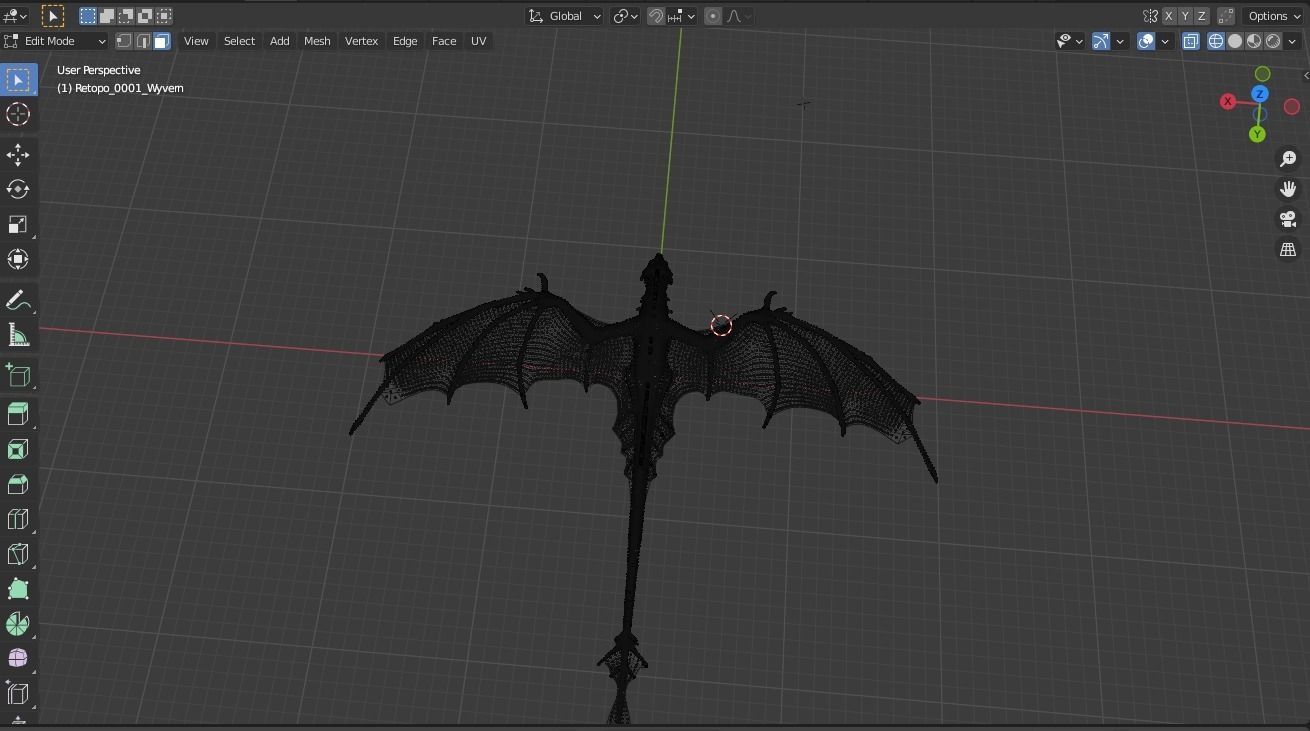Switch to Solid shading
This screenshot has width=1310, height=731.
tap(1235, 41)
